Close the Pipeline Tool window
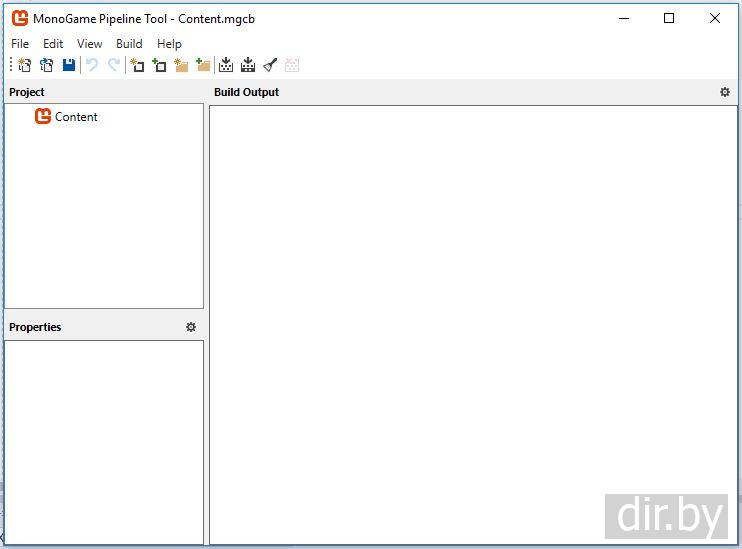Viewport: 742px width, 549px height. point(715,18)
